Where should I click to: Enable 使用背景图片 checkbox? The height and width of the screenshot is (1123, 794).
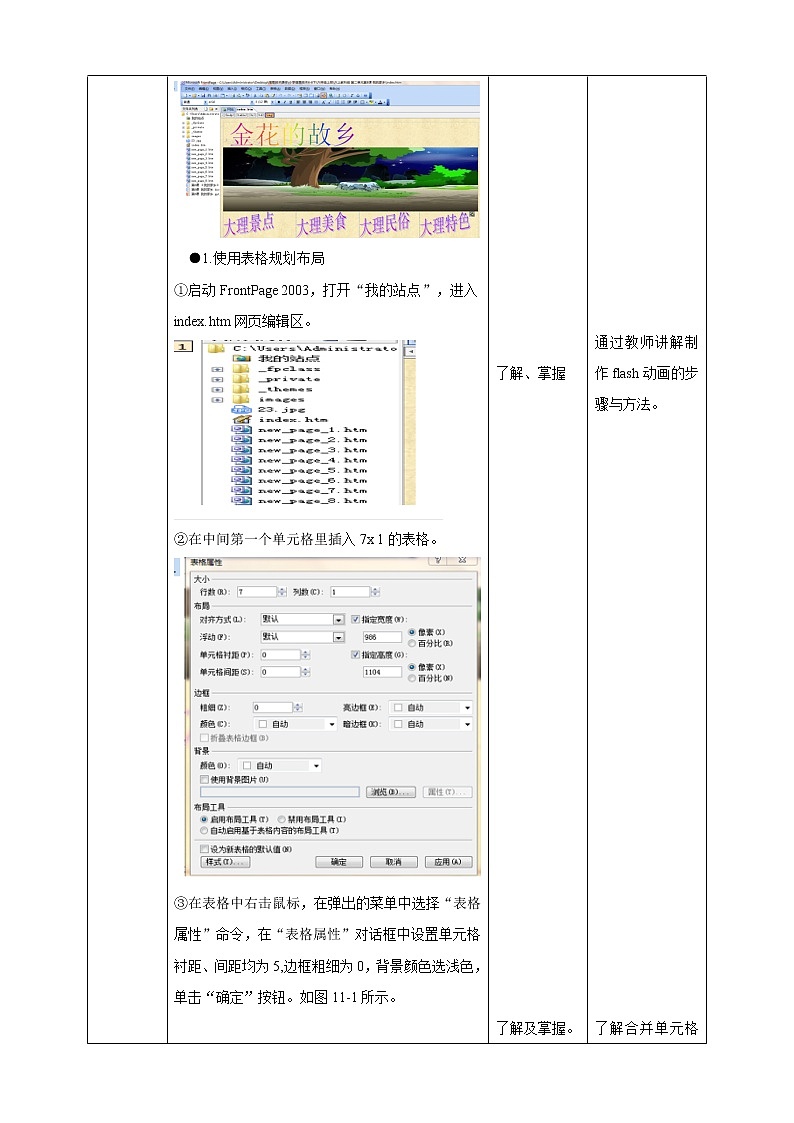[204, 779]
